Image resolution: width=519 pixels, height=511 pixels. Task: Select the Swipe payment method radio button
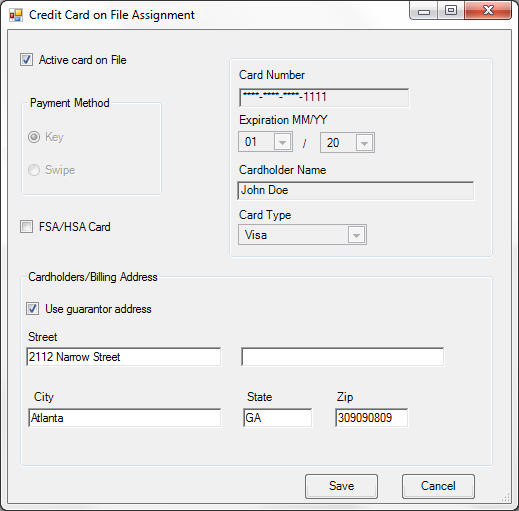[x=34, y=170]
